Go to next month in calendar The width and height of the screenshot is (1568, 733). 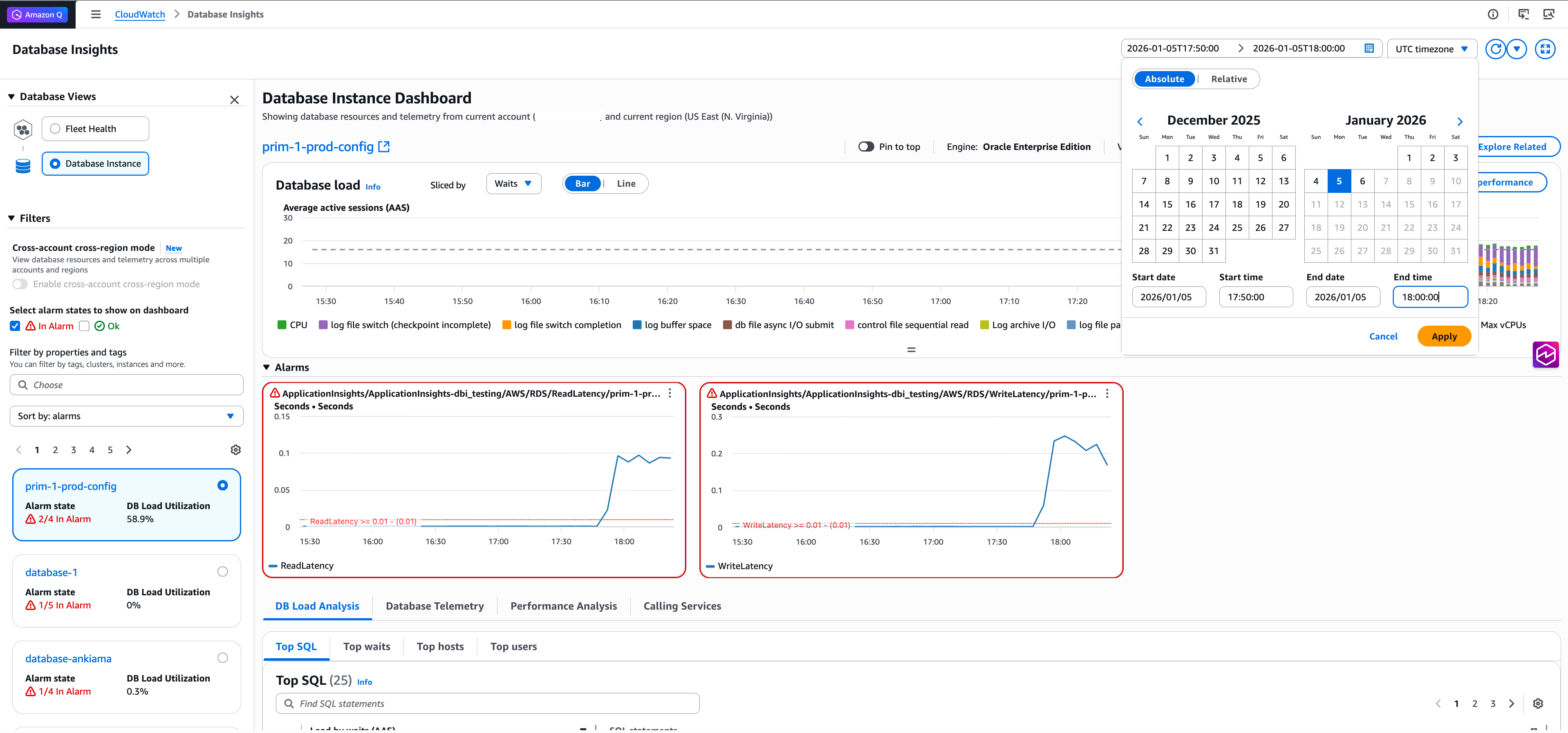(x=1460, y=122)
